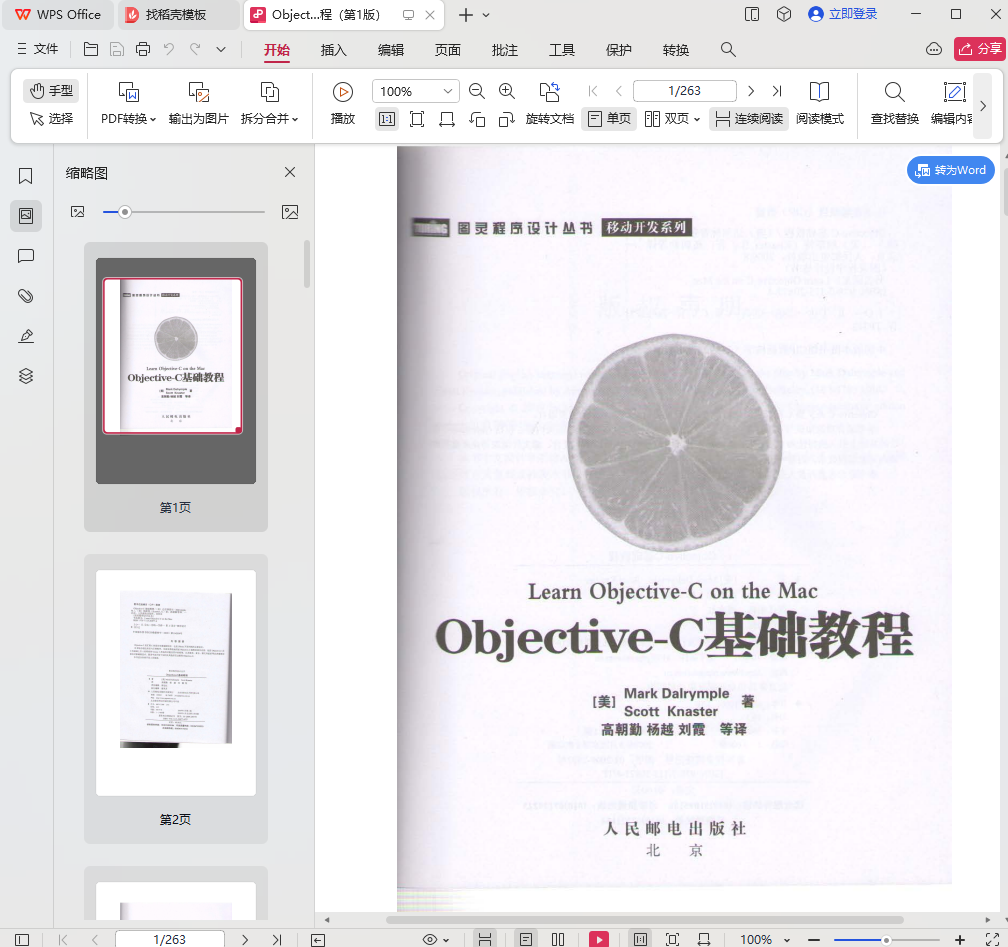1008x947 pixels.
Task: Open the zoom percentage dropdown
Action: [446, 90]
